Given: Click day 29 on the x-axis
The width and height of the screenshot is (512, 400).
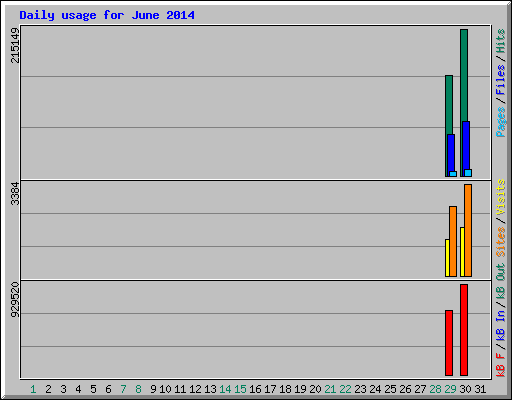Looking at the screenshot, I should [x=450, y=389].
